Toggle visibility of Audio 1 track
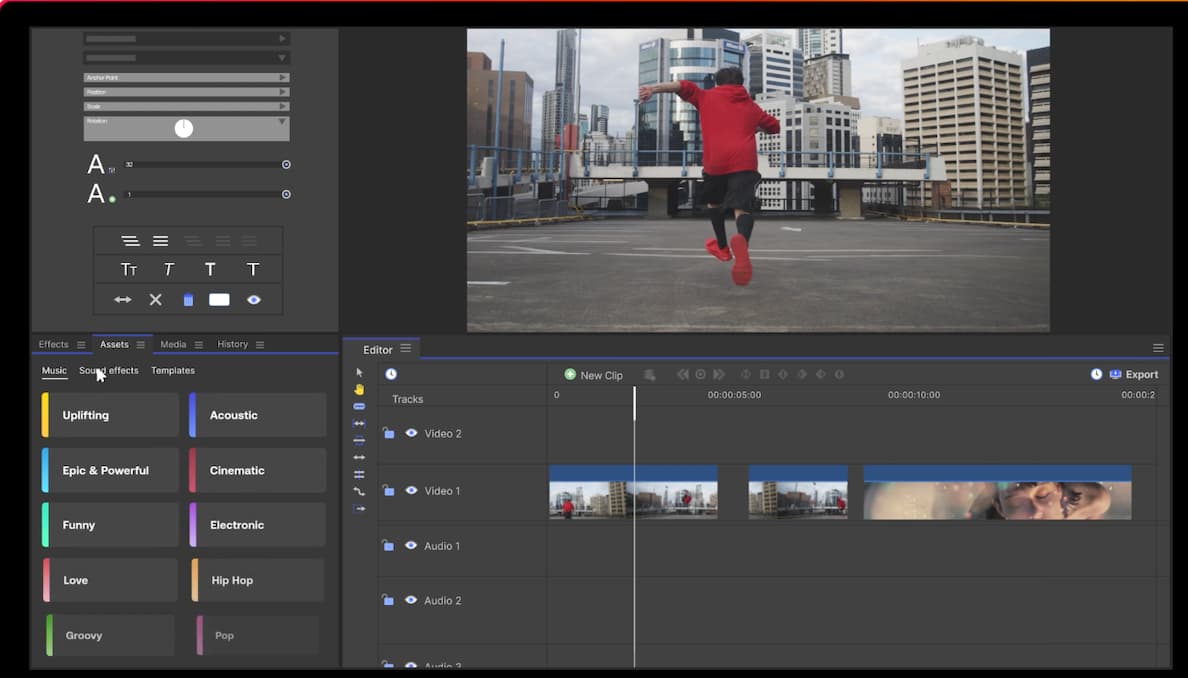1188x678 pixels. 410,546
